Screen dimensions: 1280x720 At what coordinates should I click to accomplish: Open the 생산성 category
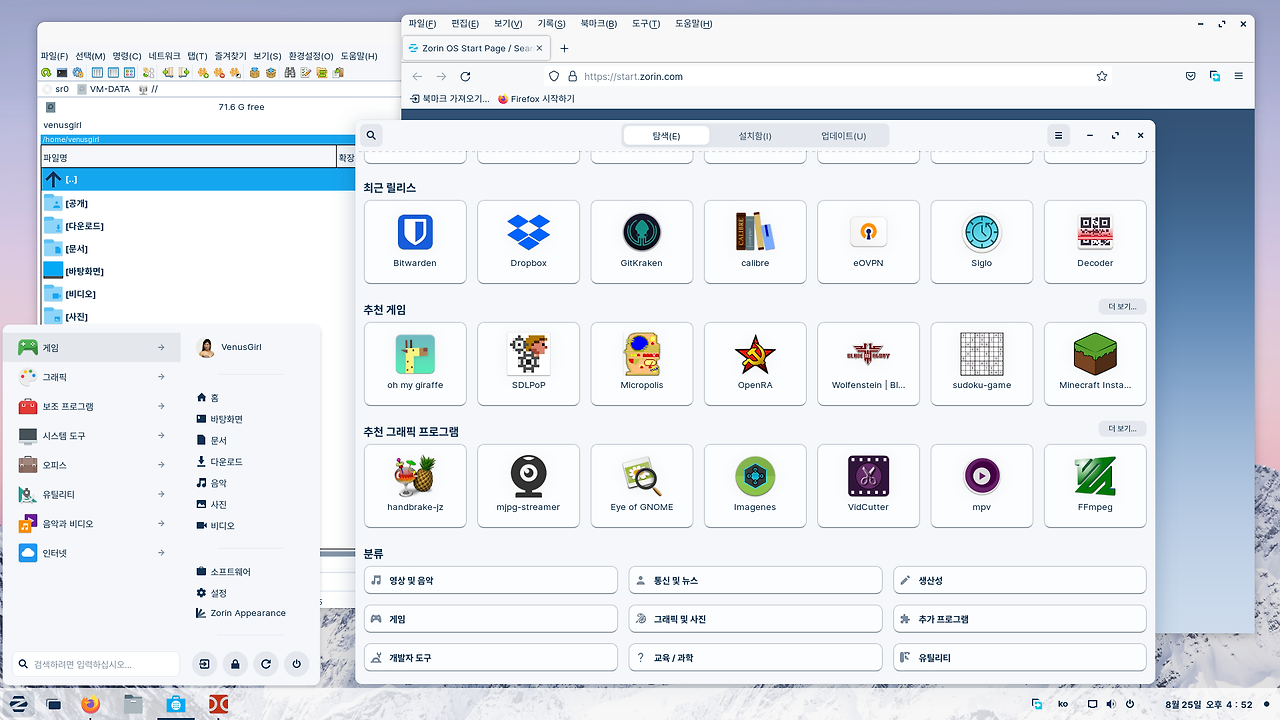pyautogui.click(x=1019, y=580)
